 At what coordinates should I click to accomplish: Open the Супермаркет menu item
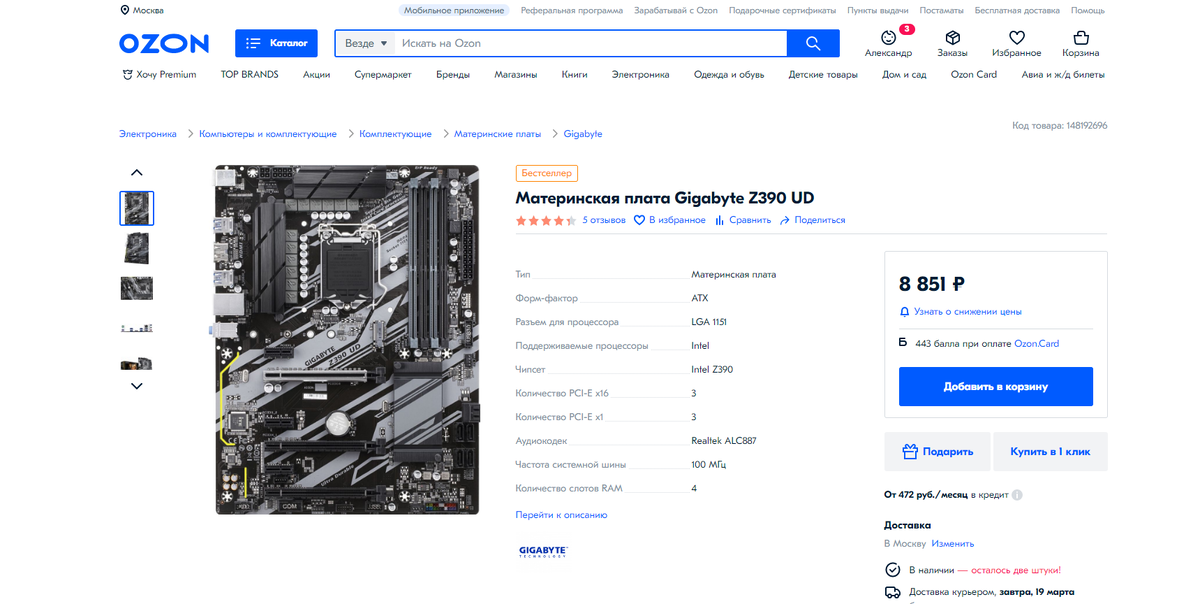pyautogui.click(x=383, y=75)
